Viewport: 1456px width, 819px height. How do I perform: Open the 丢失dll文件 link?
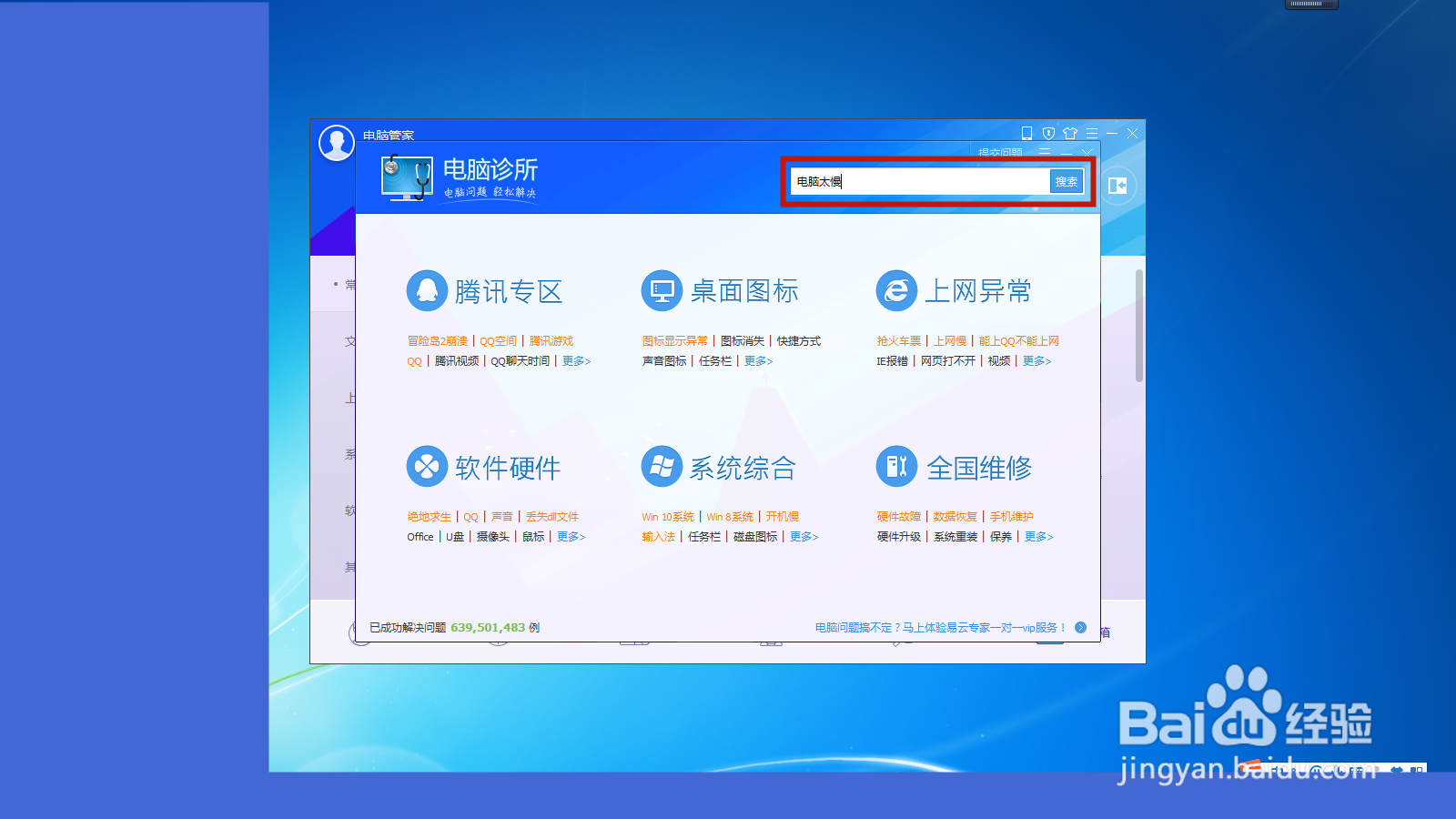pos(552,517)
